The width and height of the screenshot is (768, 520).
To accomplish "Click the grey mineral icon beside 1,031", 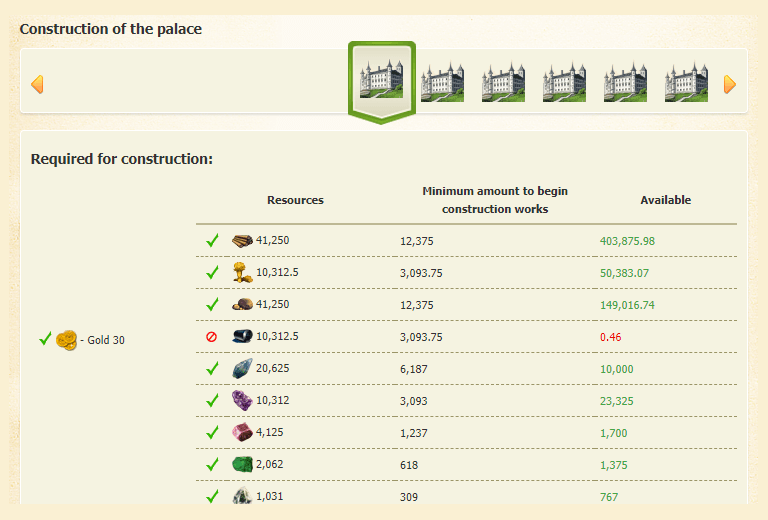I will 242,496.
